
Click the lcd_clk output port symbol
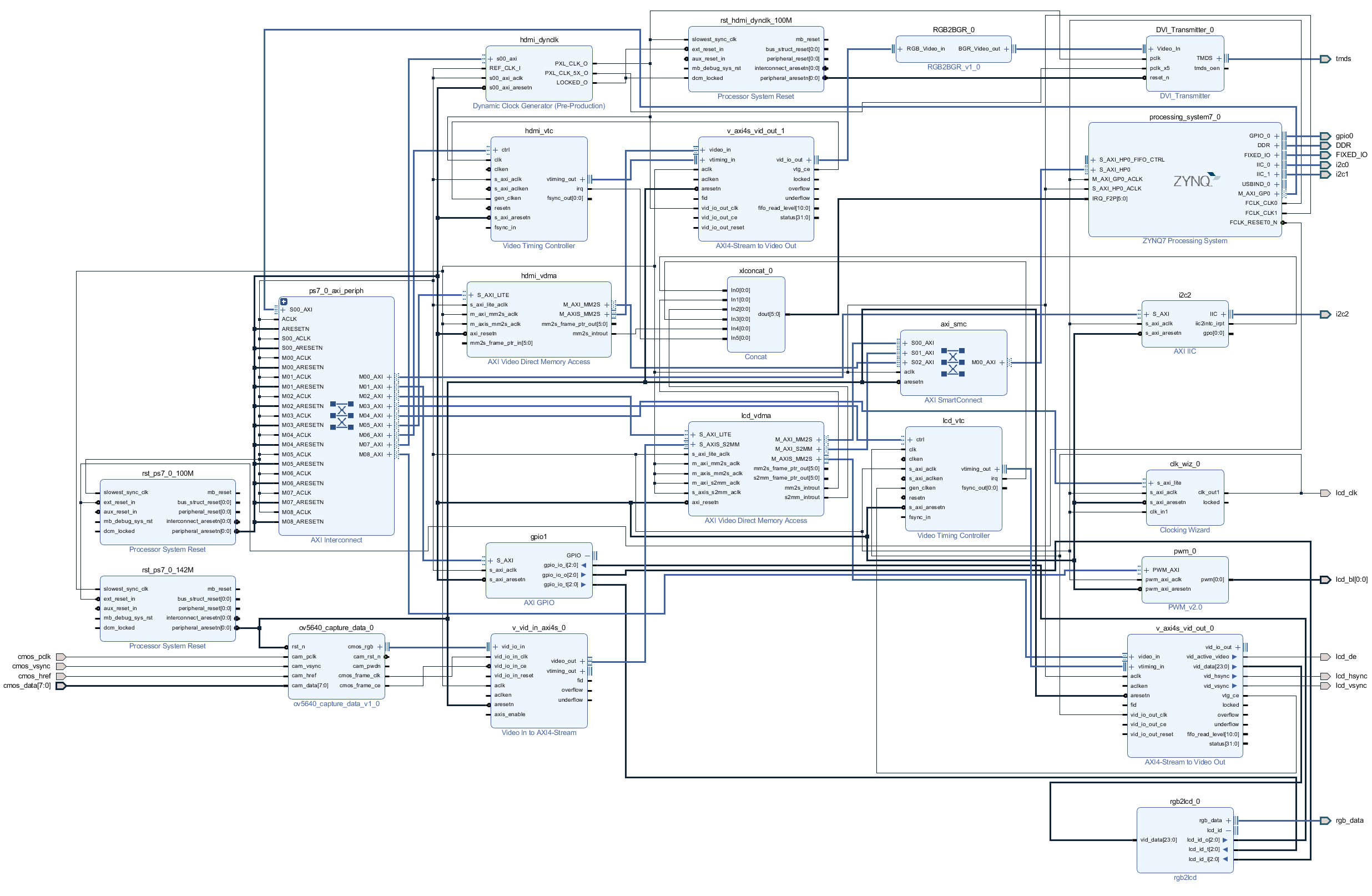(1325, 493)
